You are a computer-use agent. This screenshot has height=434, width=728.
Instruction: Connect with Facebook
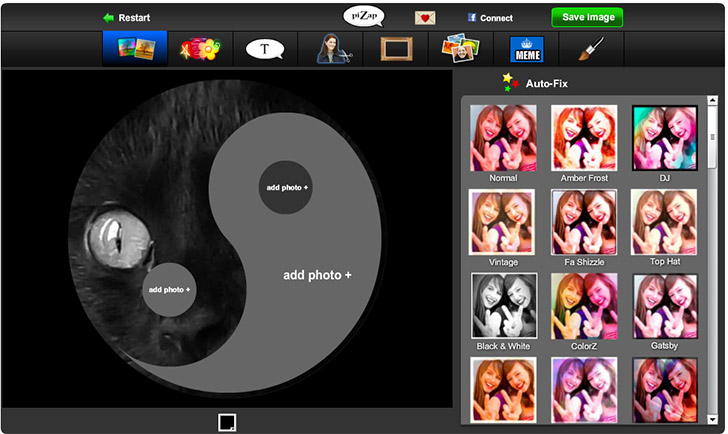(489, 18)
